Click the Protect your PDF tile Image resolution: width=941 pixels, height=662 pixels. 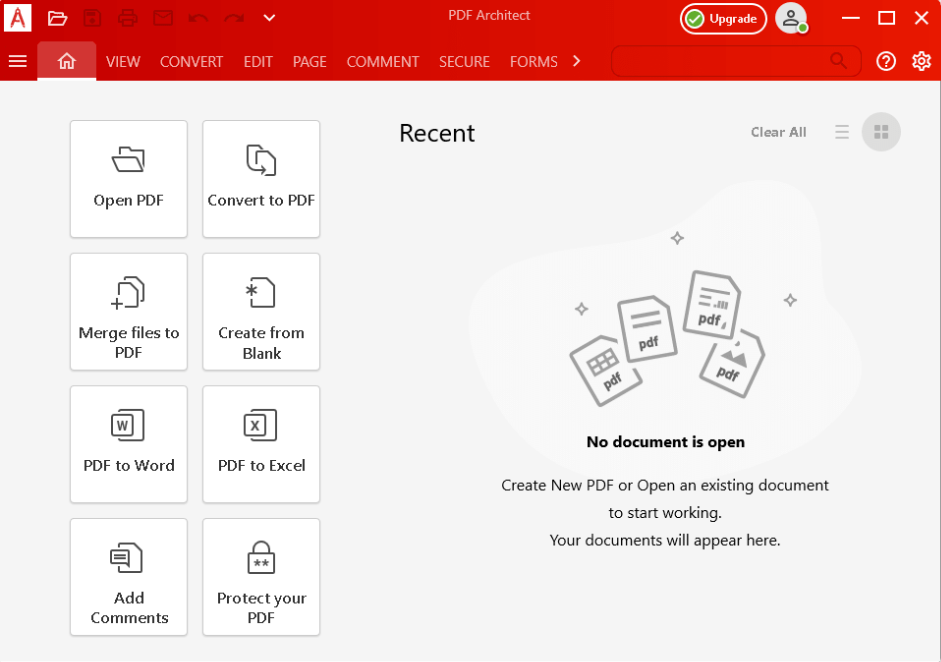(261, 577)
